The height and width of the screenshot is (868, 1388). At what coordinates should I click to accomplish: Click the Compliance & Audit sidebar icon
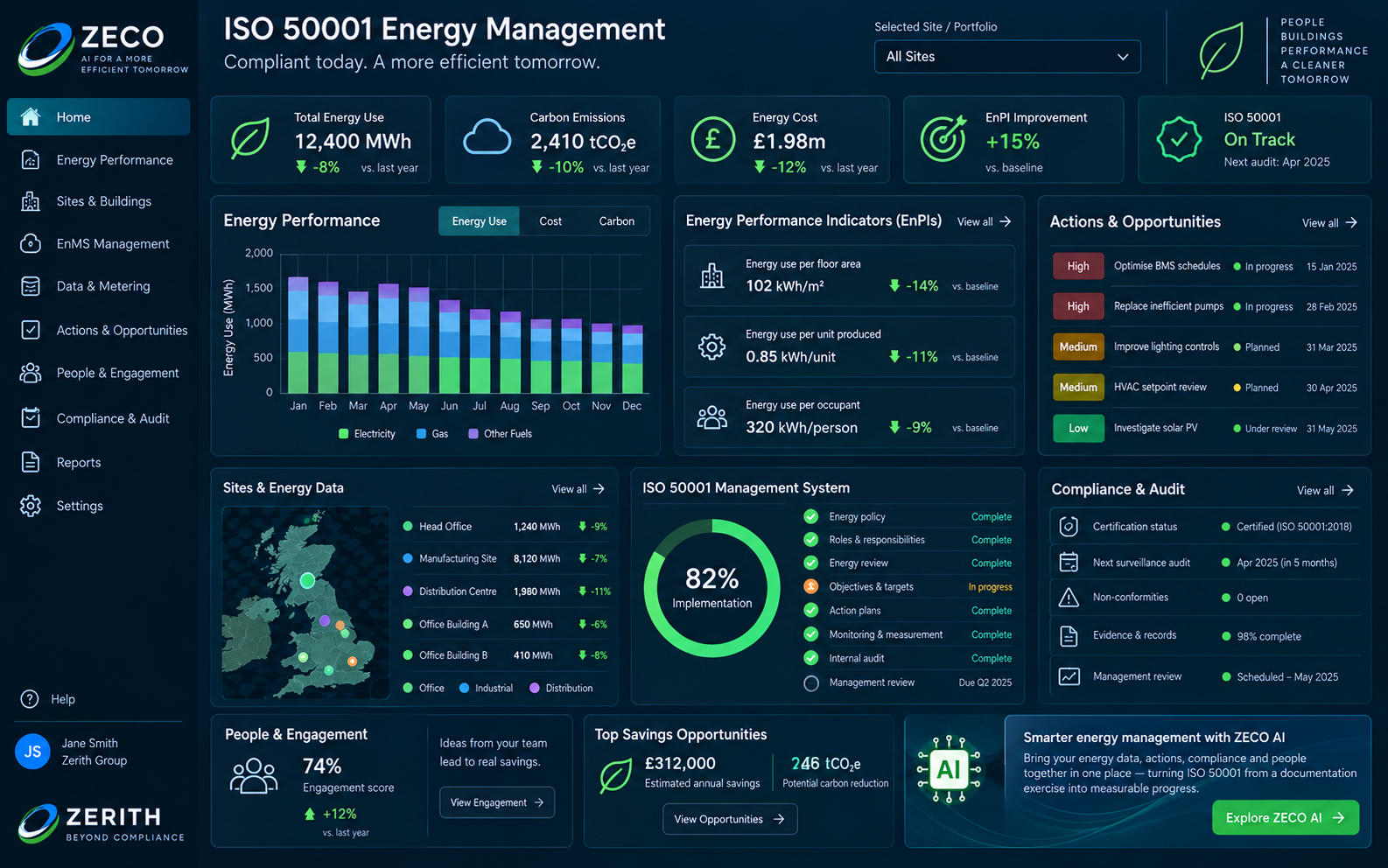coord(31,418)
